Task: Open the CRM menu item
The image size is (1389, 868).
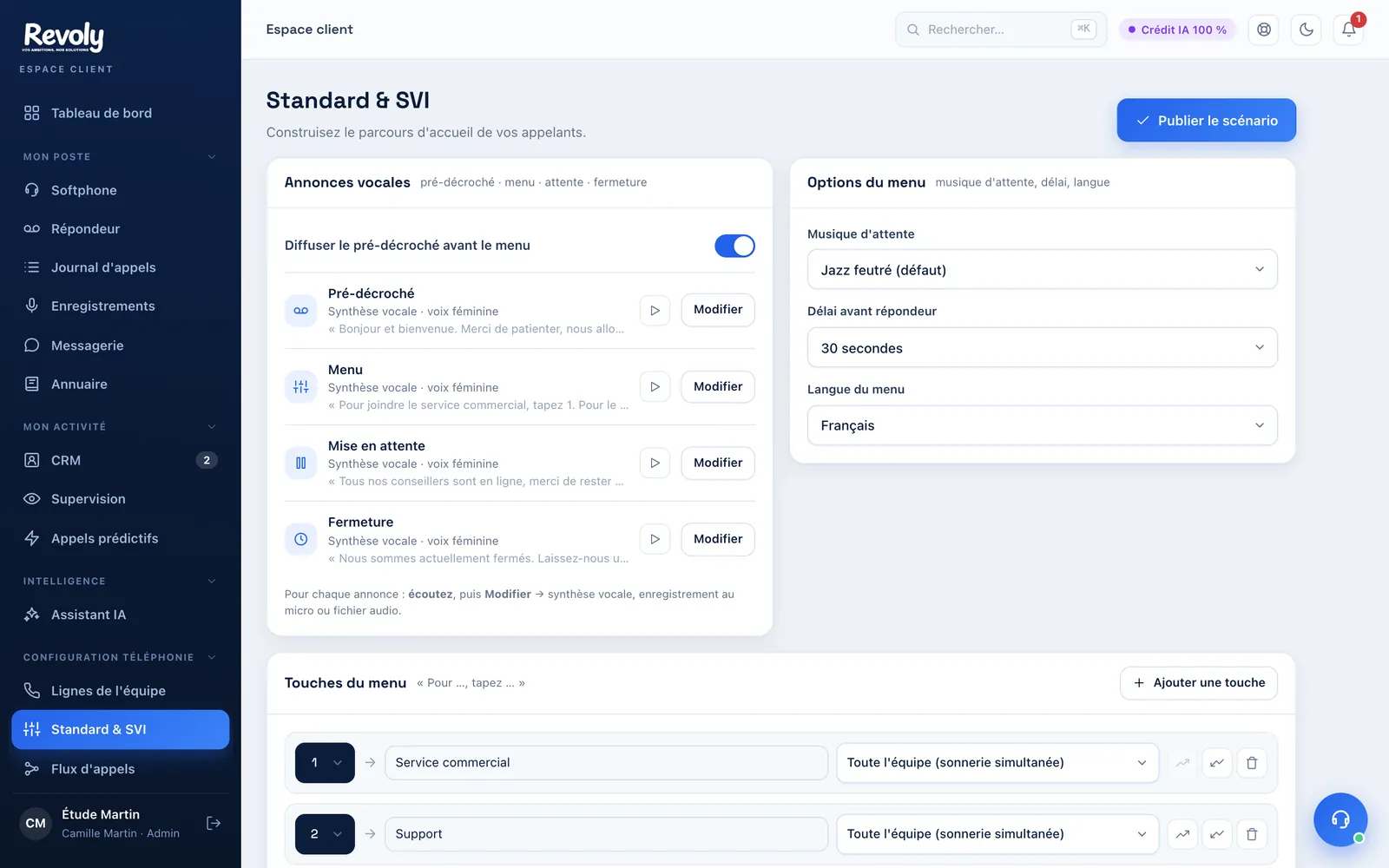Action: pyautogui.click(x=121, y=460)
